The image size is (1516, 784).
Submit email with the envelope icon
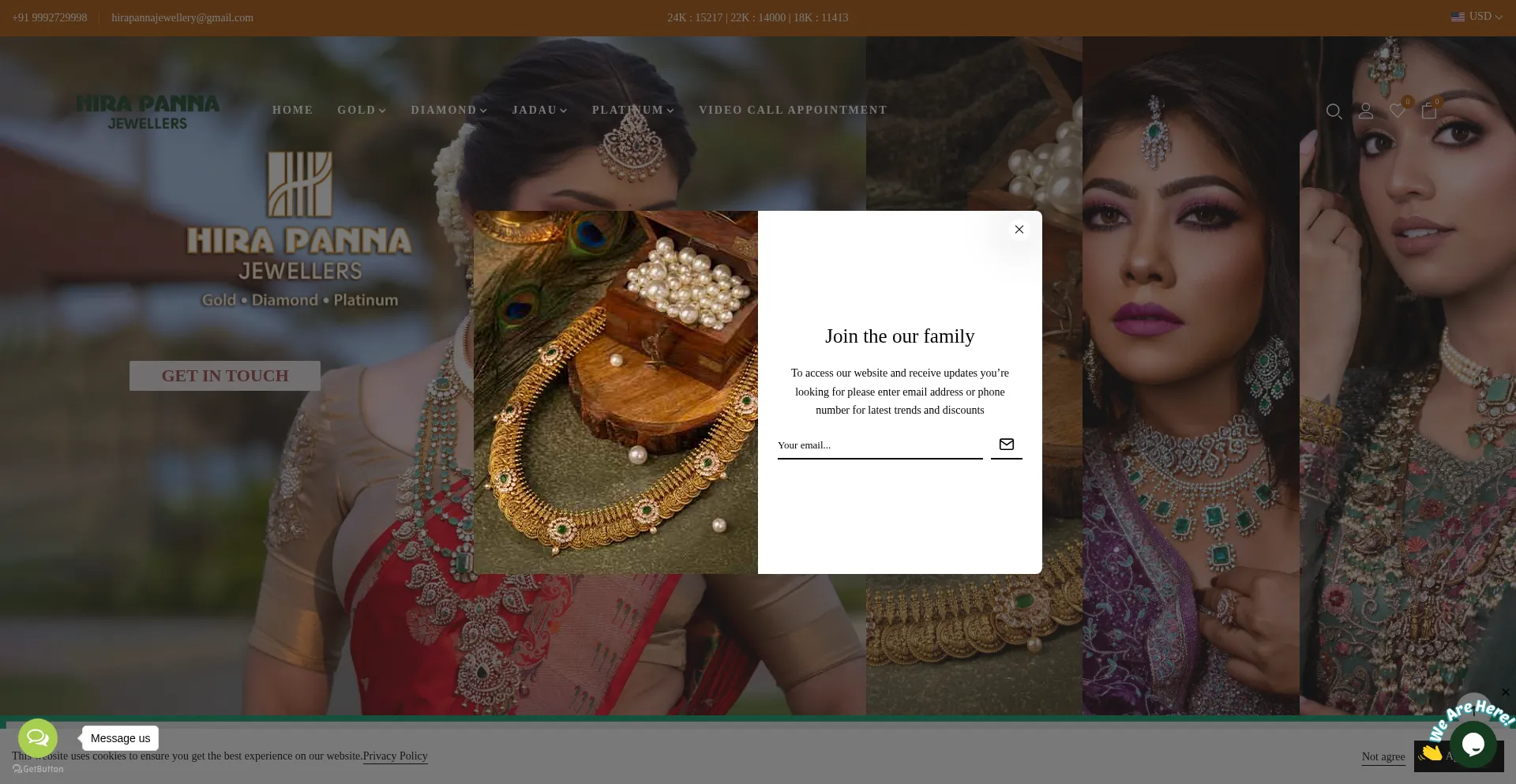(1007, 445)
